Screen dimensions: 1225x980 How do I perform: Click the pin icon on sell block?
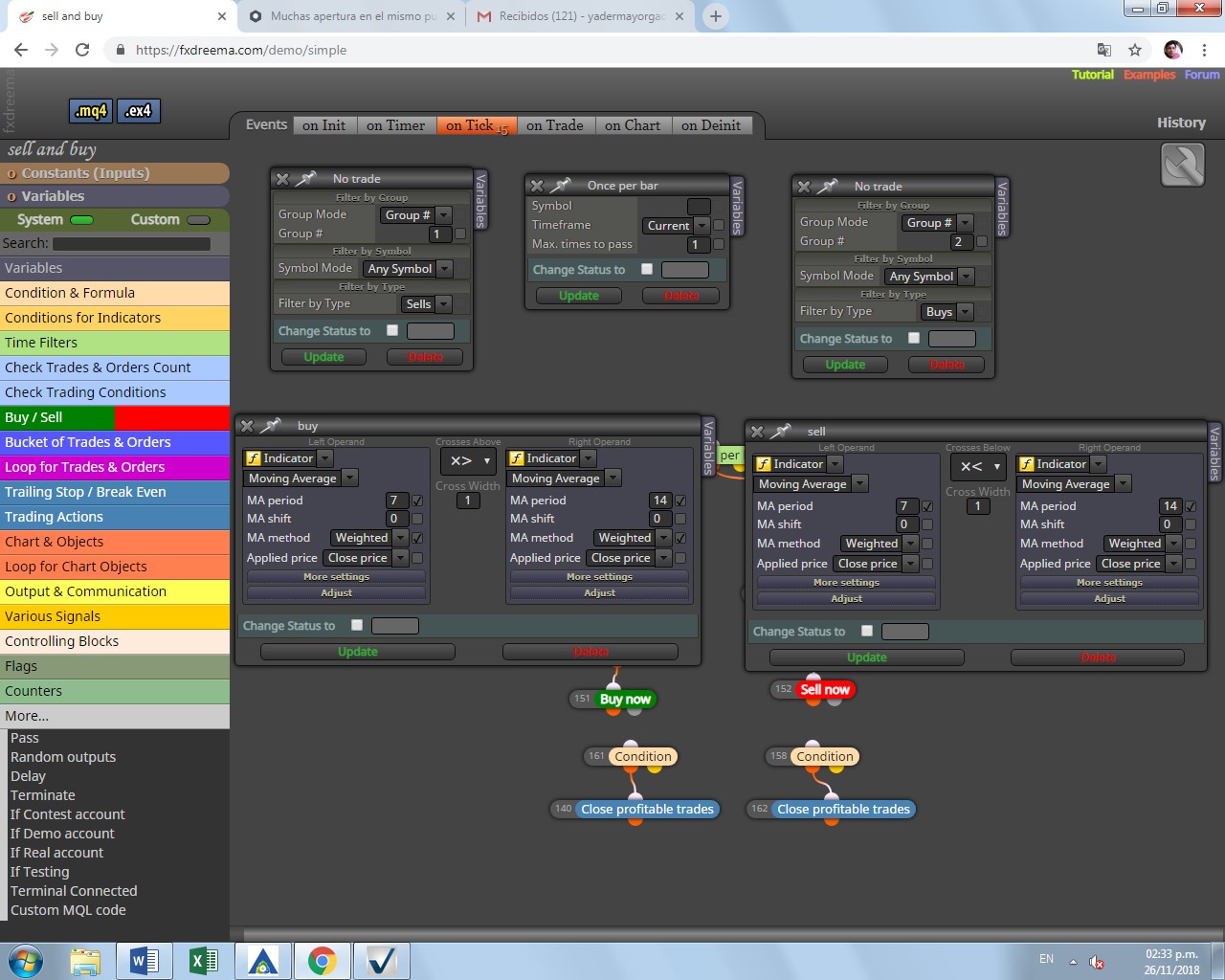pyautogui.click(x=782, y=431)
